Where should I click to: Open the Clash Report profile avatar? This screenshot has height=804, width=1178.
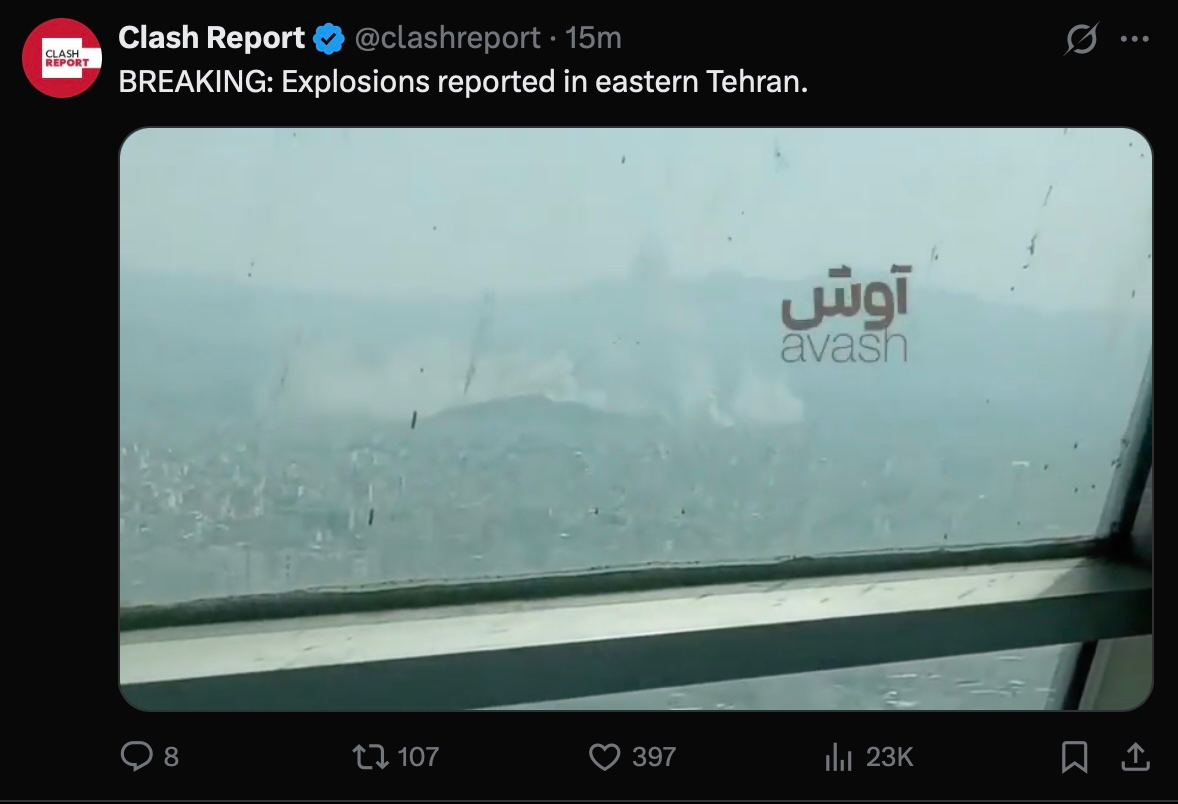click(x=62, y=58)
